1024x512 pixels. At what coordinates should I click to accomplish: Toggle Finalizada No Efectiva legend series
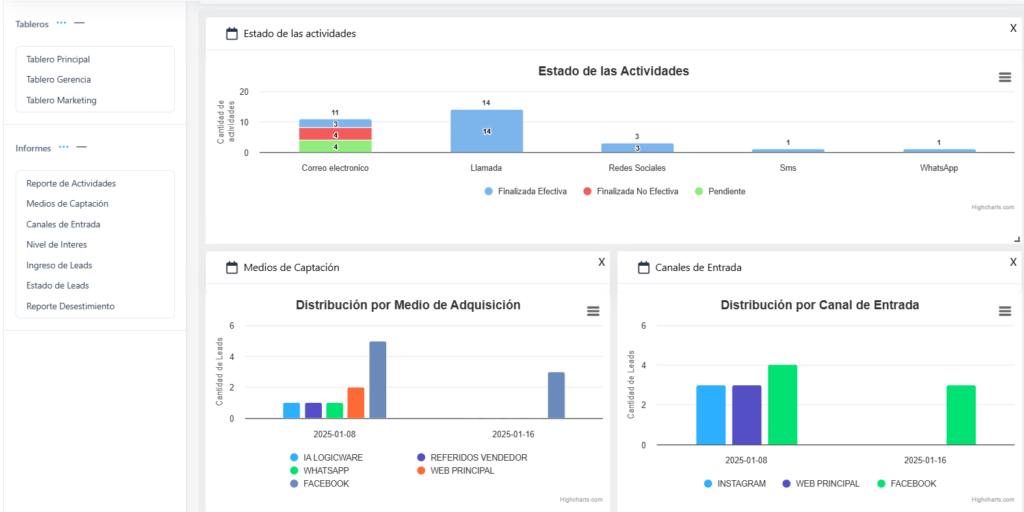[631, 191]
